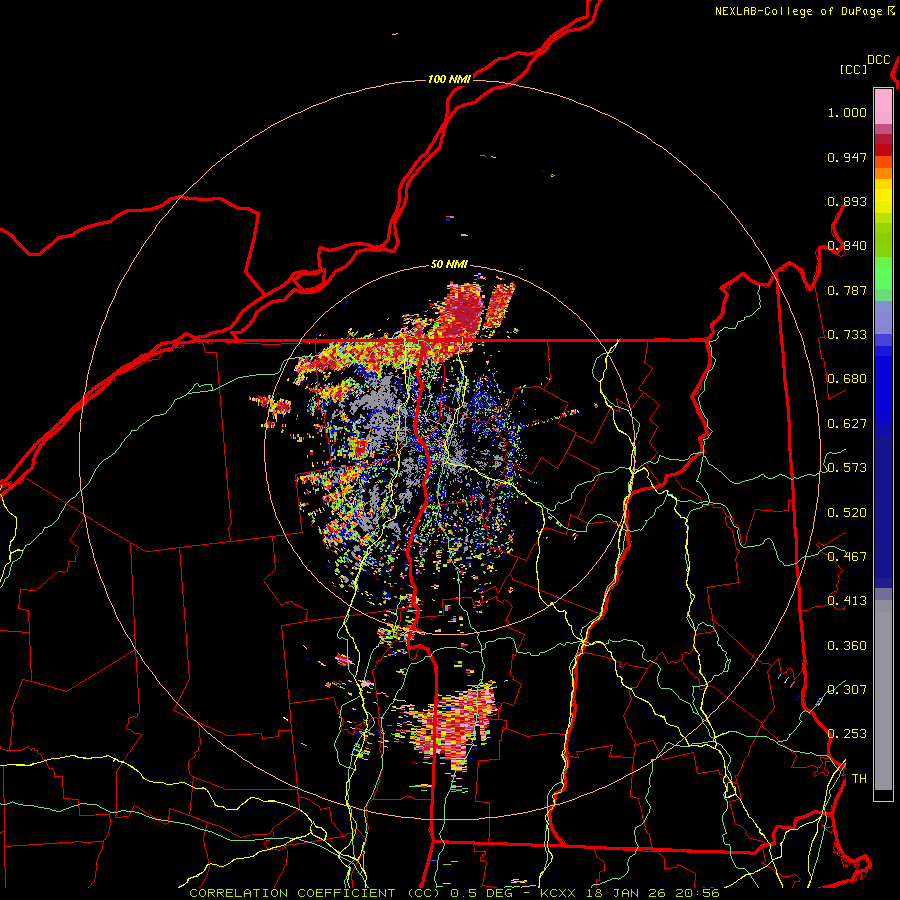Screen dimensions: 900x900
Task: Click the TH threshold label on legend
Action: pyautogui.click(x=859, y=779)
